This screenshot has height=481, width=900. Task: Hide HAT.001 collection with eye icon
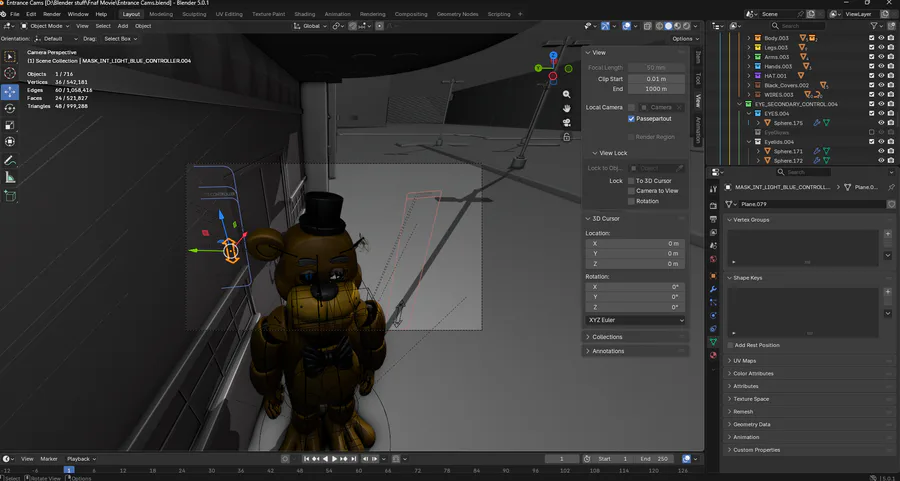(x=881, y=76)
